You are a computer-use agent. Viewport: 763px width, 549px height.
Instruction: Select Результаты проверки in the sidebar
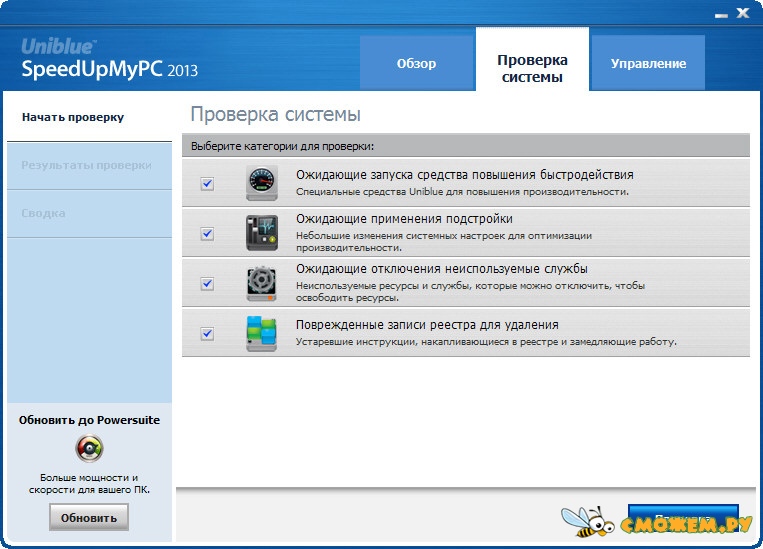click(x=89, y=165)
